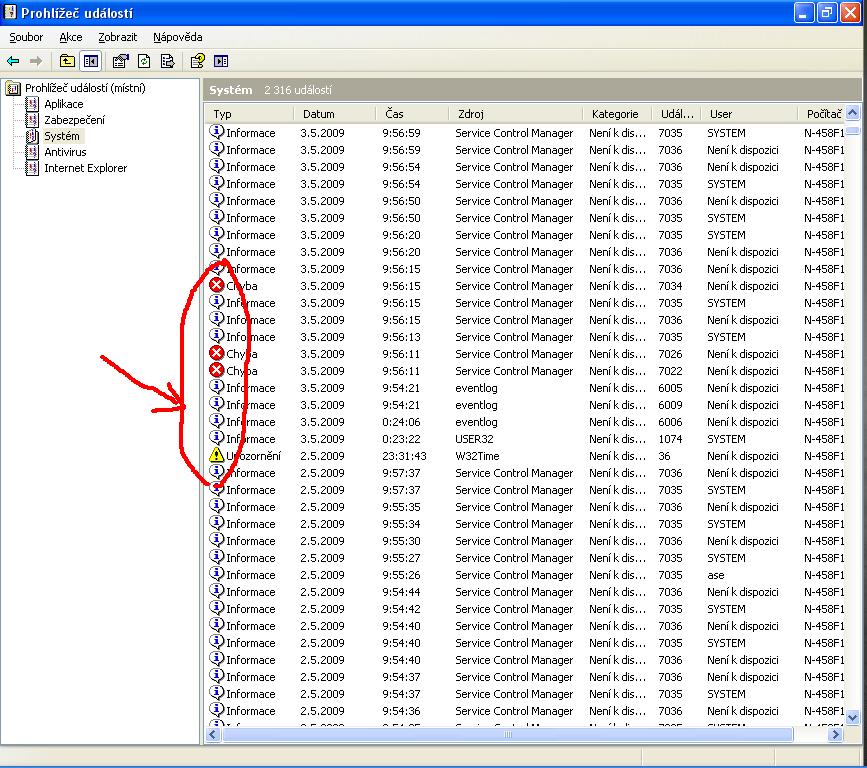This screenshot has height=768, width=867.
Task: Click the Up one level folder icon
Action: (x=67, y=61)
